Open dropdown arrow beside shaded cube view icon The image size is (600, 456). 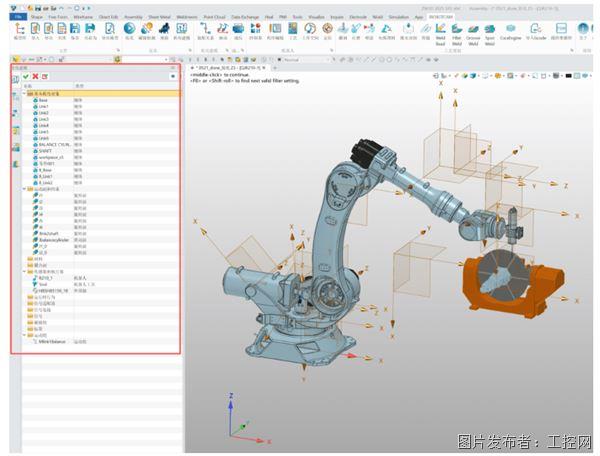tap(478, 76)
